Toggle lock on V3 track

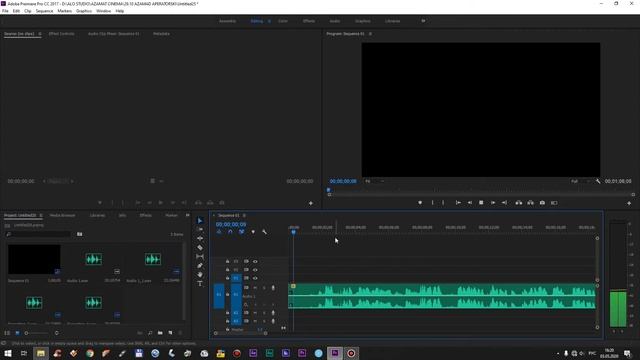tap(227, 261)
